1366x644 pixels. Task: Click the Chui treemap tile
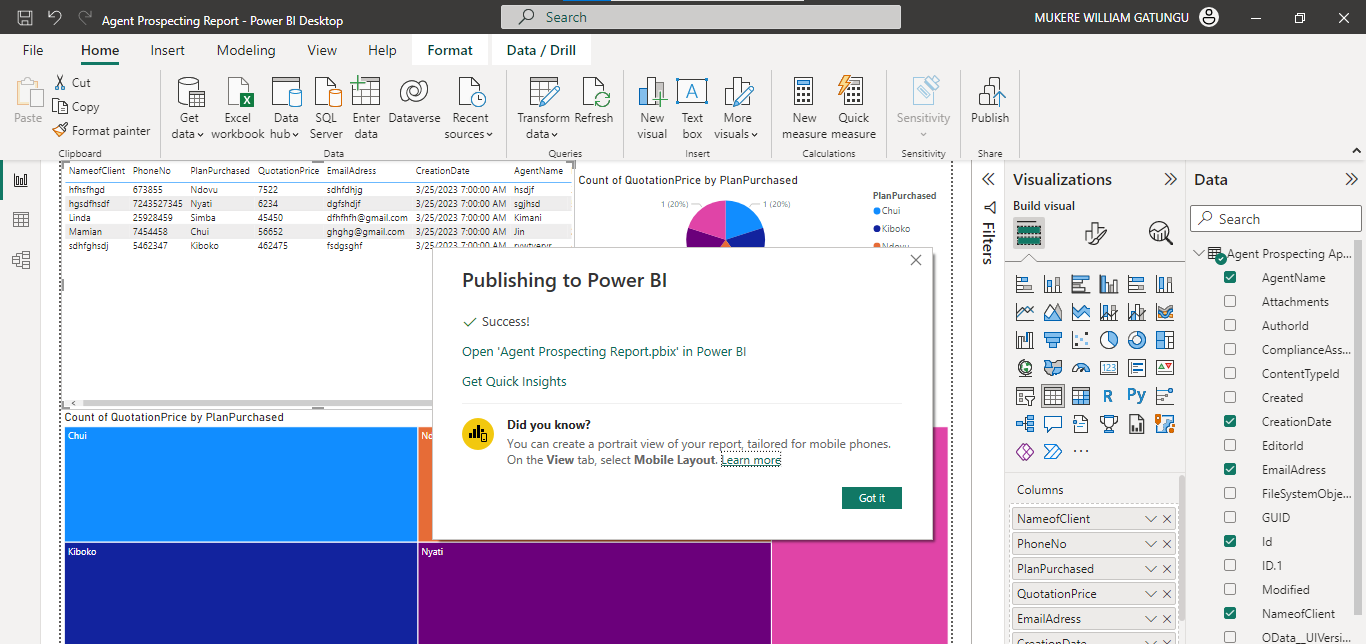pyautogui.click(x=241, y=485)
